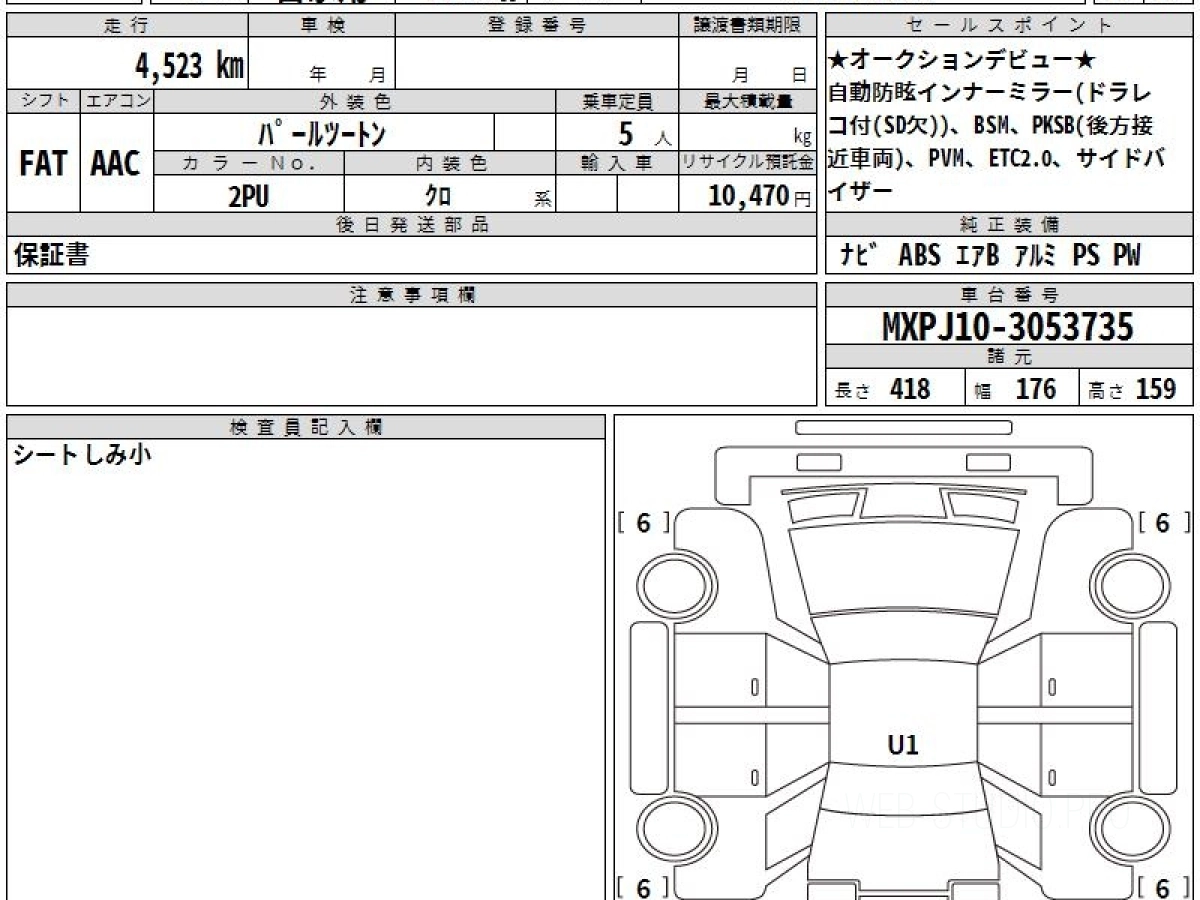Select the hood panel in car diagram
The width and height of the screenshot is (1200, 900).
pyautogui.click(x=903, y=568)
